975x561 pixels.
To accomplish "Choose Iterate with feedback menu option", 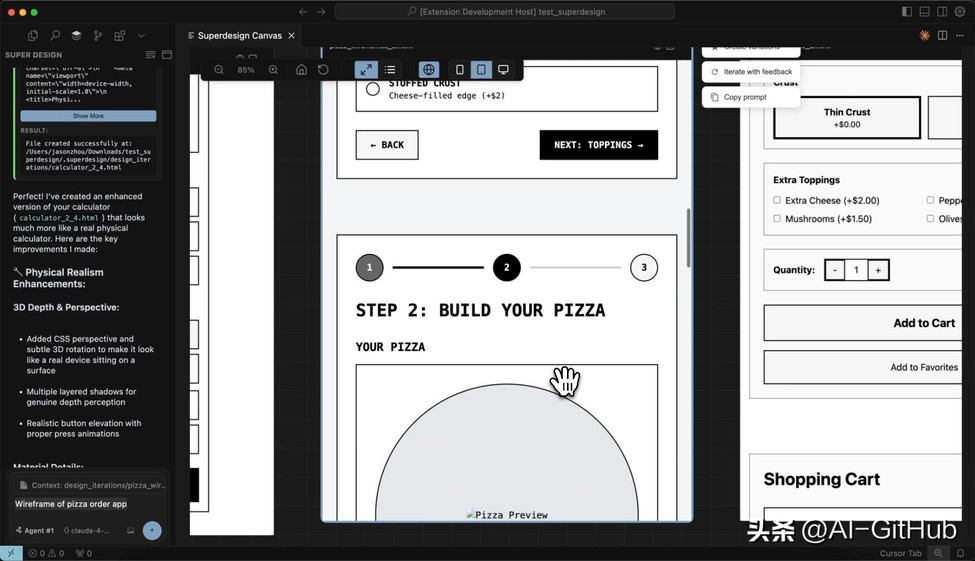I will pos(751,72).
